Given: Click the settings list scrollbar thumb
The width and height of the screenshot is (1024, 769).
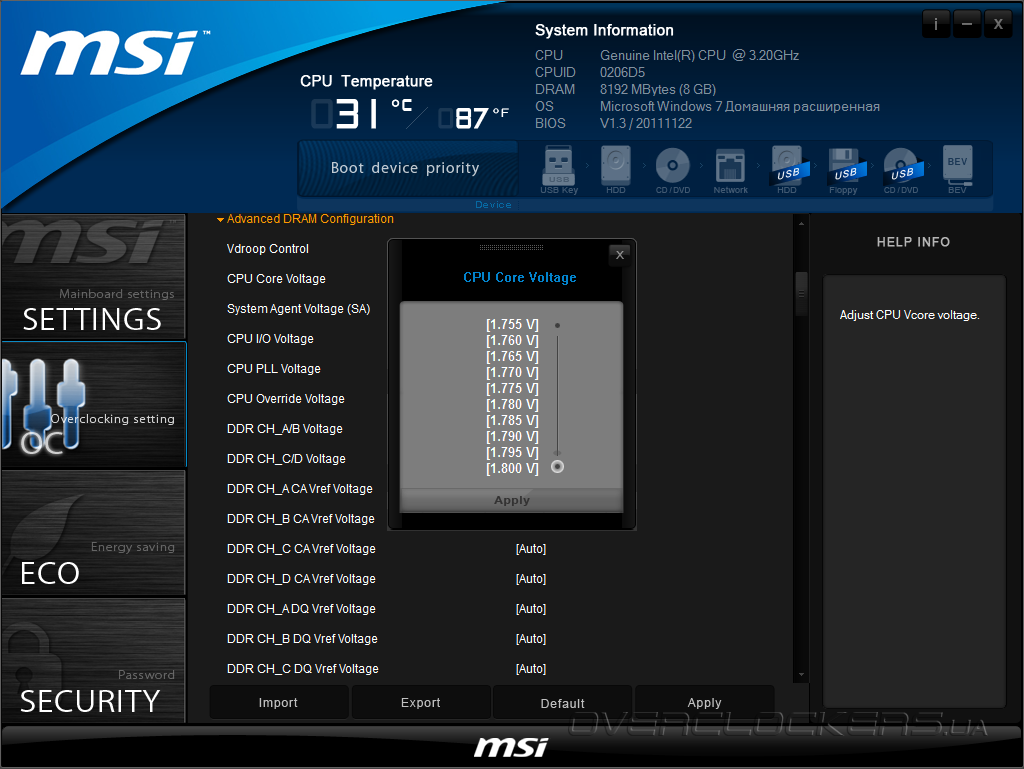Looking at the screenshot, I should (801, 294).
